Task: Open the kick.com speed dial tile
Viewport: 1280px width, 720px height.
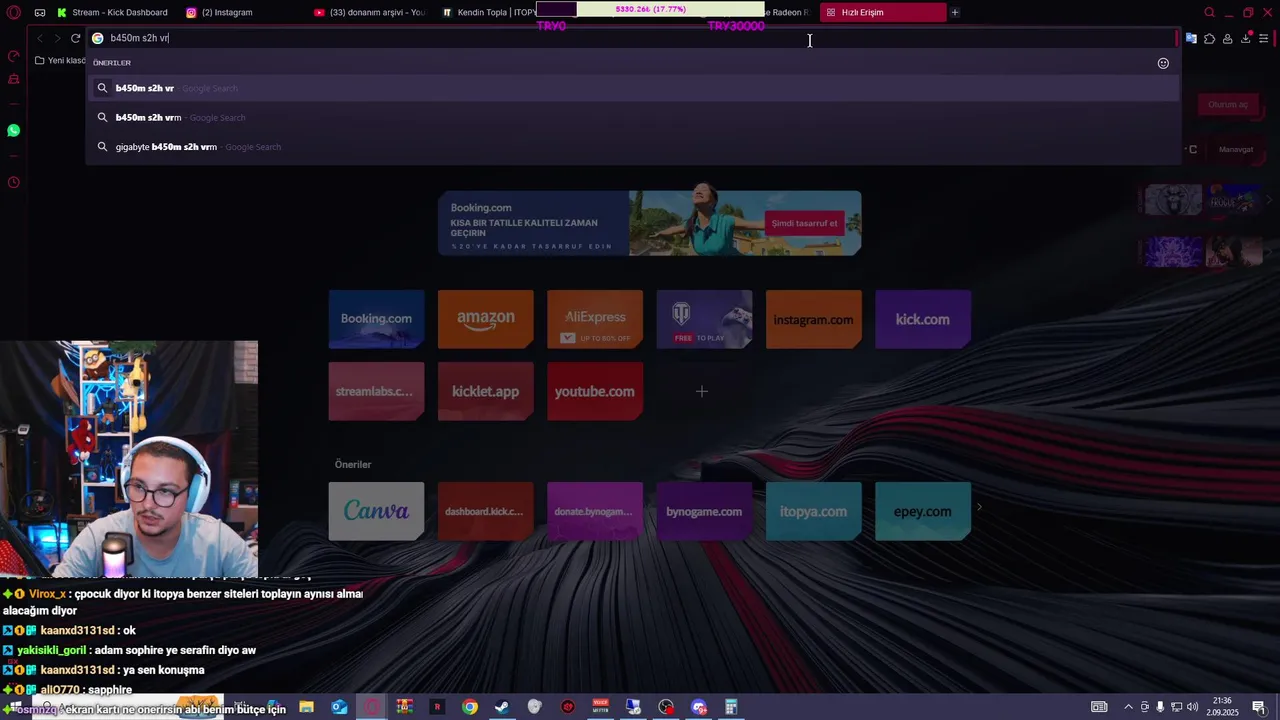Action: 923,319
